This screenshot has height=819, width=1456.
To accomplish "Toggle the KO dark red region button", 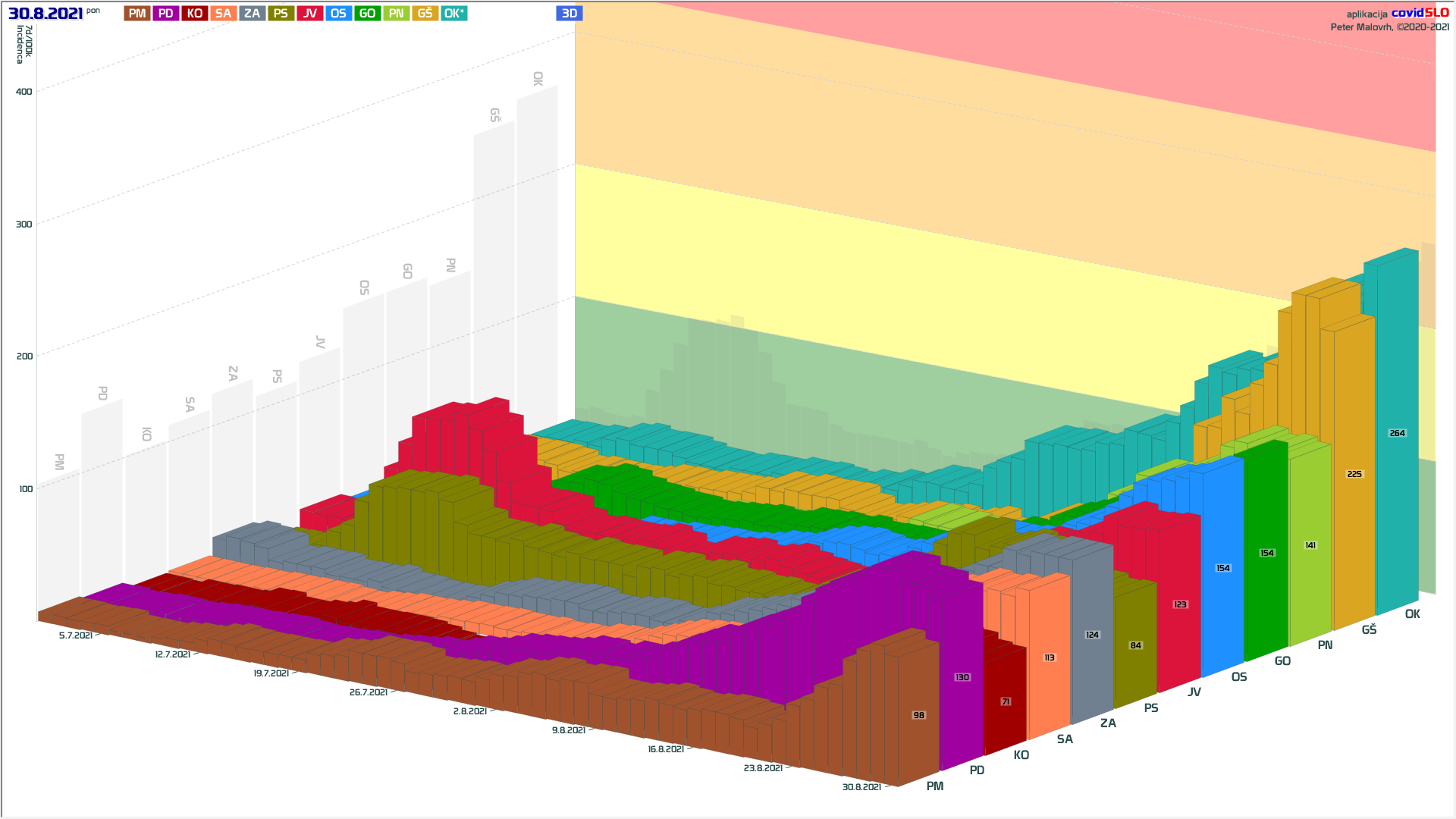I will pos(195,14).
